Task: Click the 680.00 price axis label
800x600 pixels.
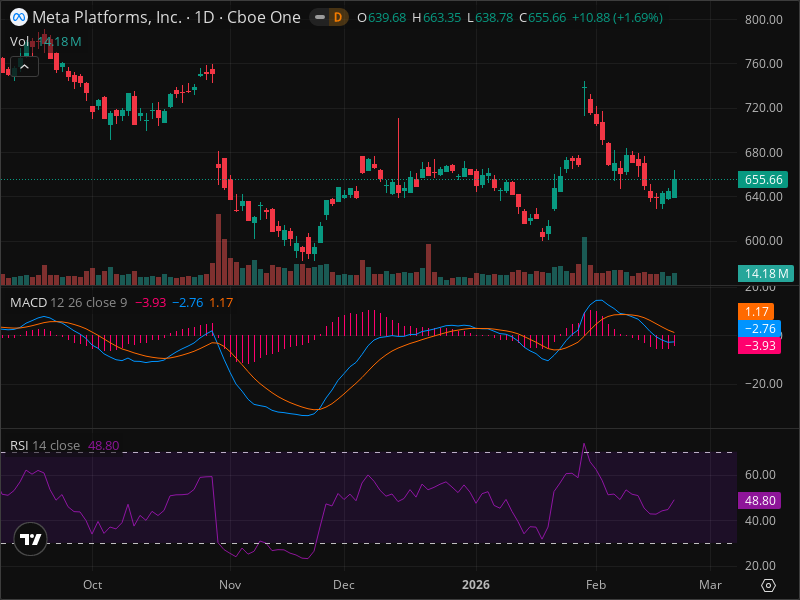Action: pos(763,153)
